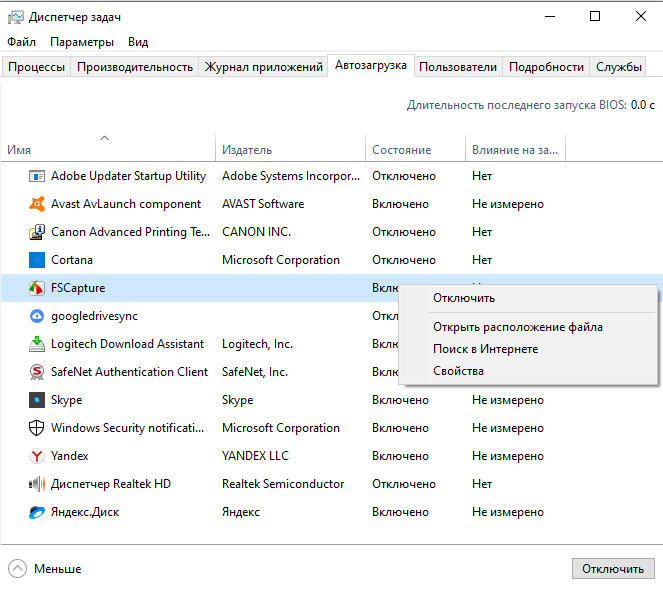The width and height of the screenshot is (663, 592).
Task: Click the publisher cell YANDEX LLC
Action: pyautogui.click(x=255, y=456)
